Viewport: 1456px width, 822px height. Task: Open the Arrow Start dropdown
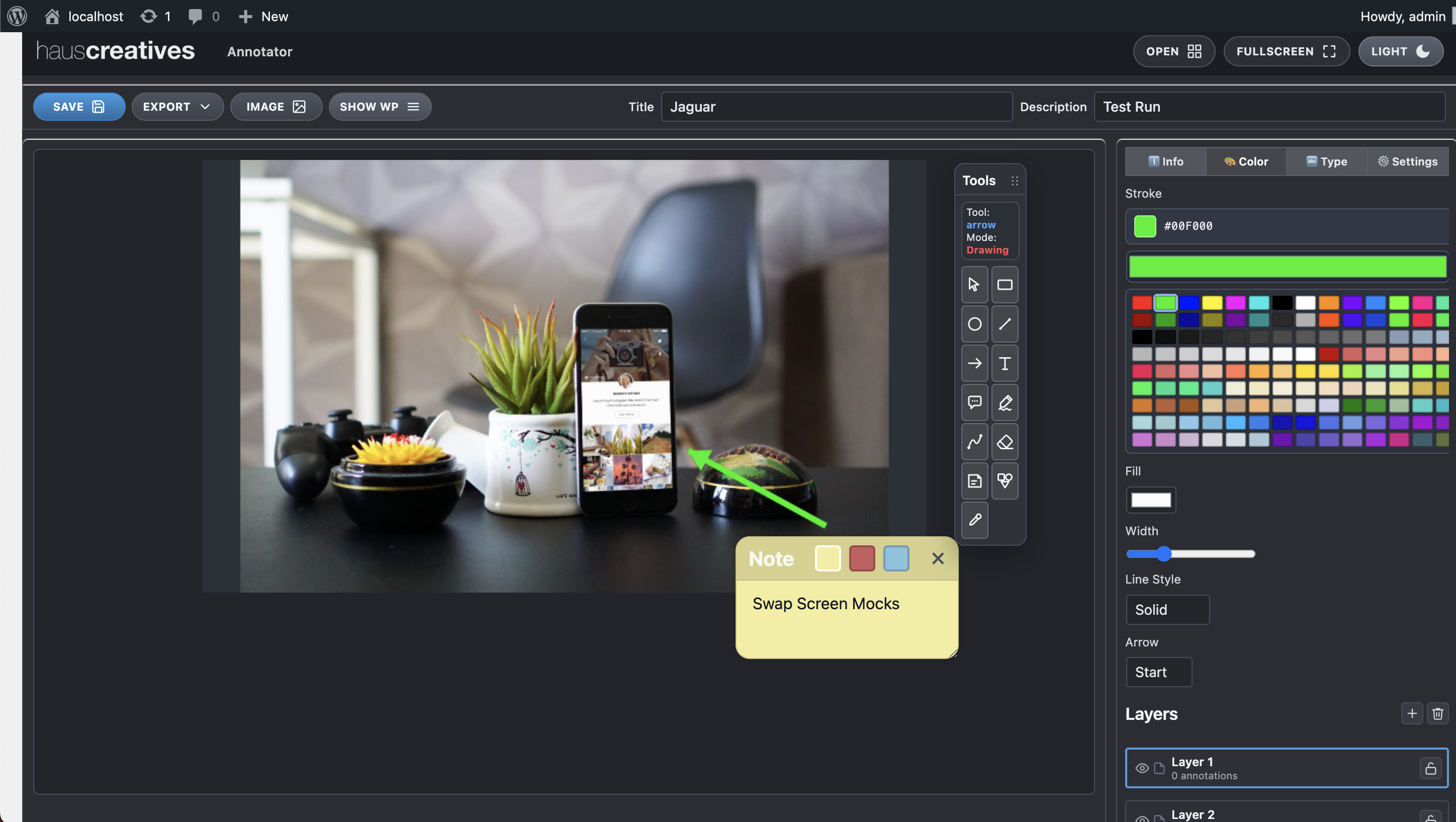pyautogui.click(x=1159, y=672)
